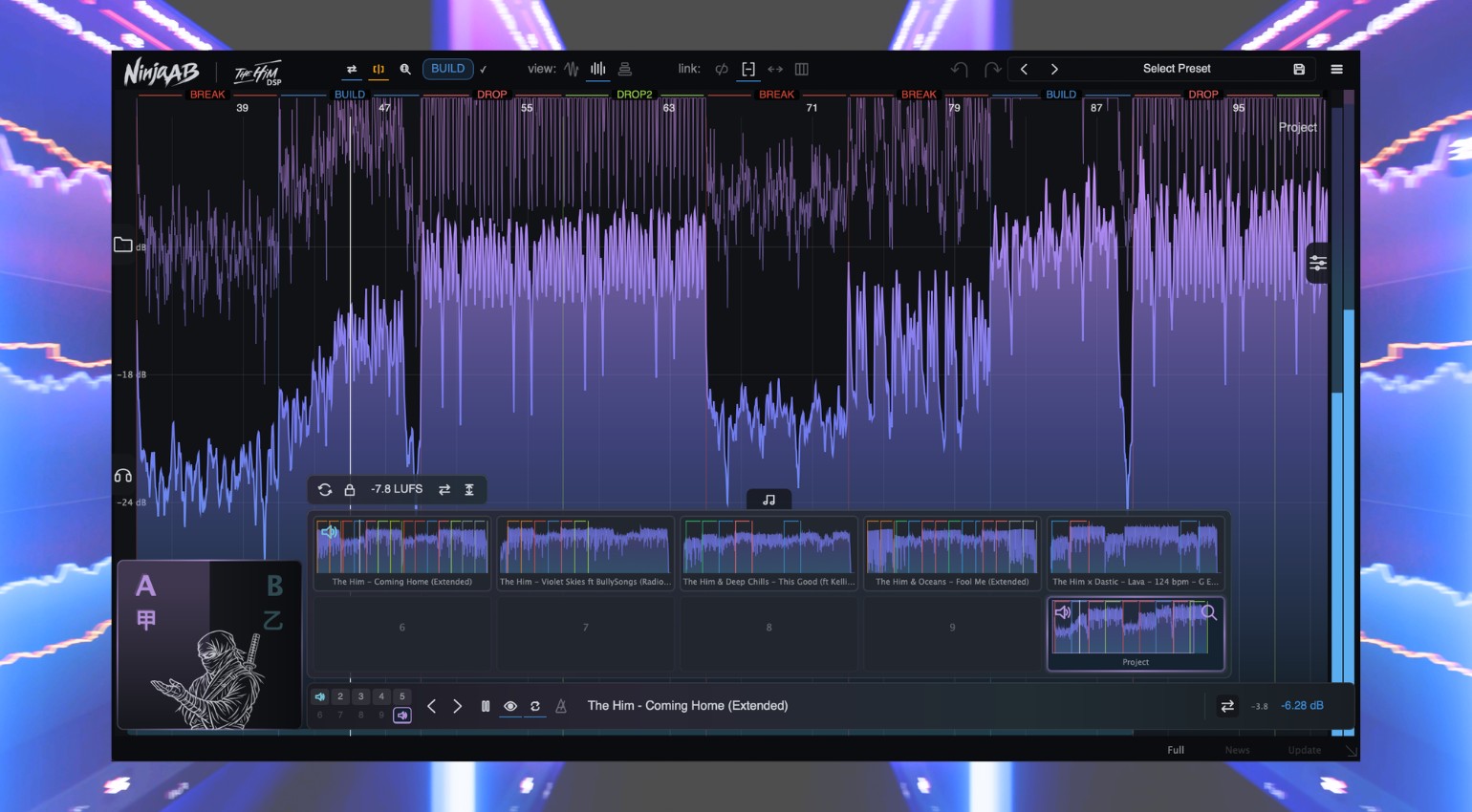Switch to waveform view icon
This screenshot has width=1472, height=812.
click(572, 69)
